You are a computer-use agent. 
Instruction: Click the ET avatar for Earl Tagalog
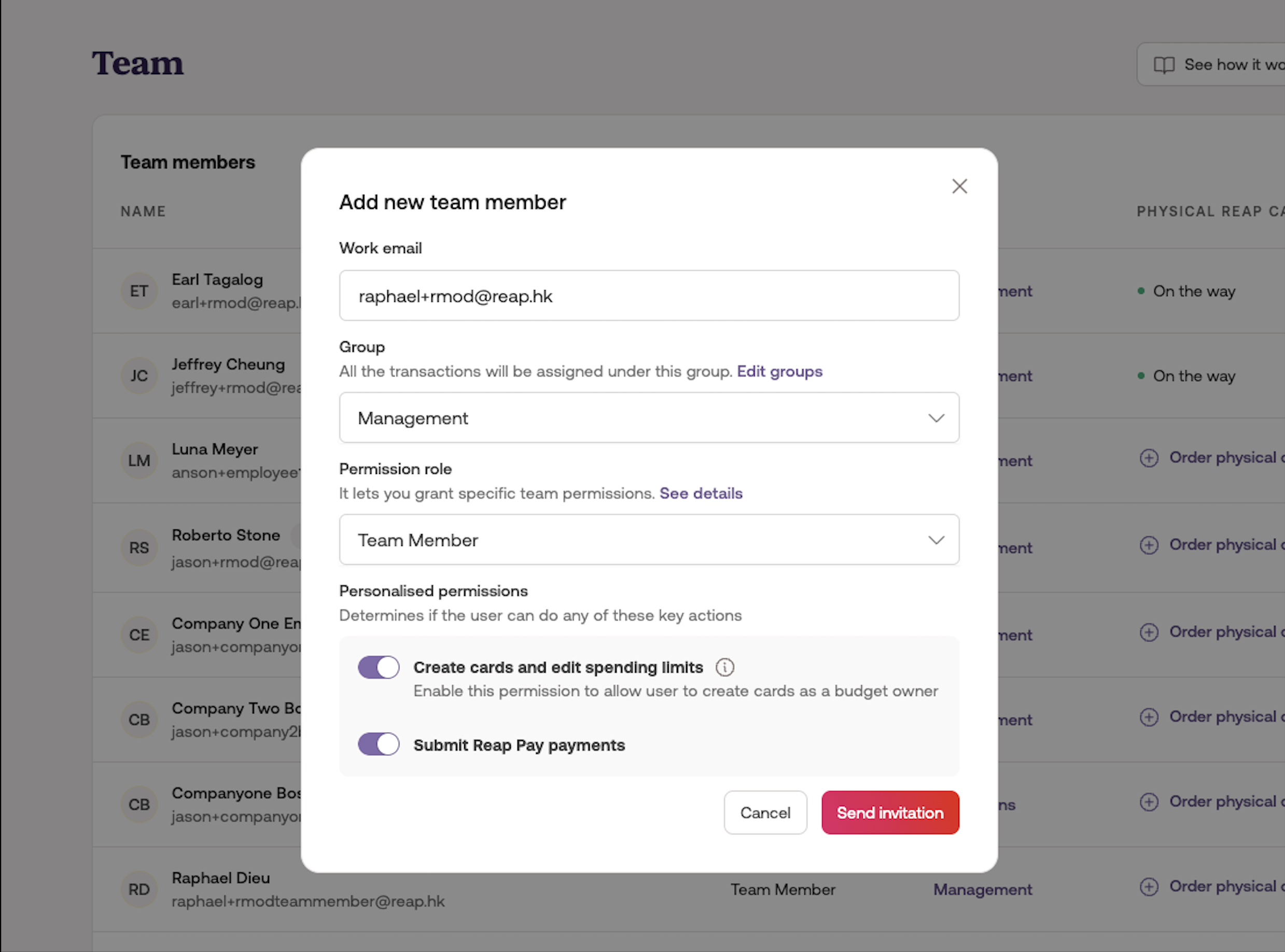(139, 291)
